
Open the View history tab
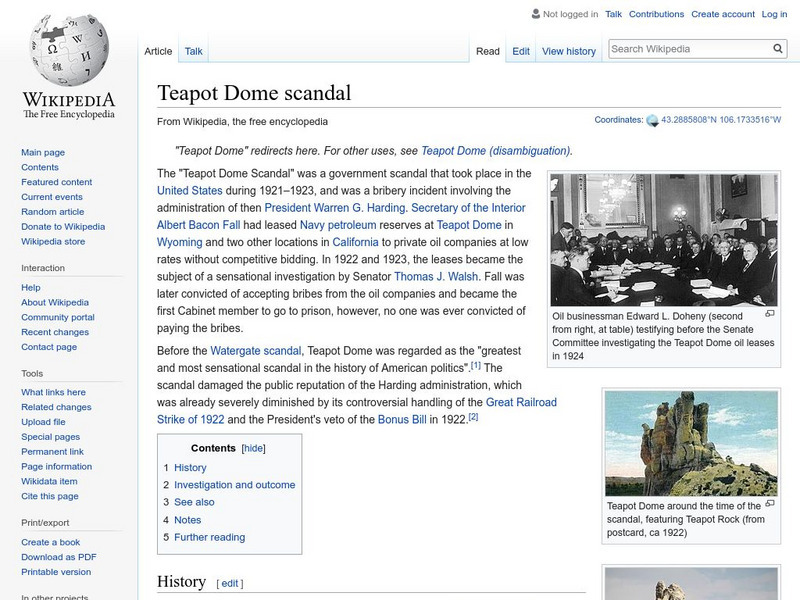[569, 51]
